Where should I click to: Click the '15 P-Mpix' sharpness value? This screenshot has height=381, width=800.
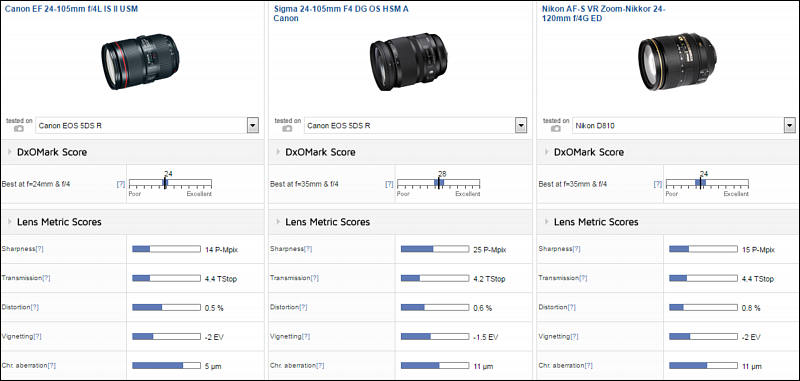758,250
